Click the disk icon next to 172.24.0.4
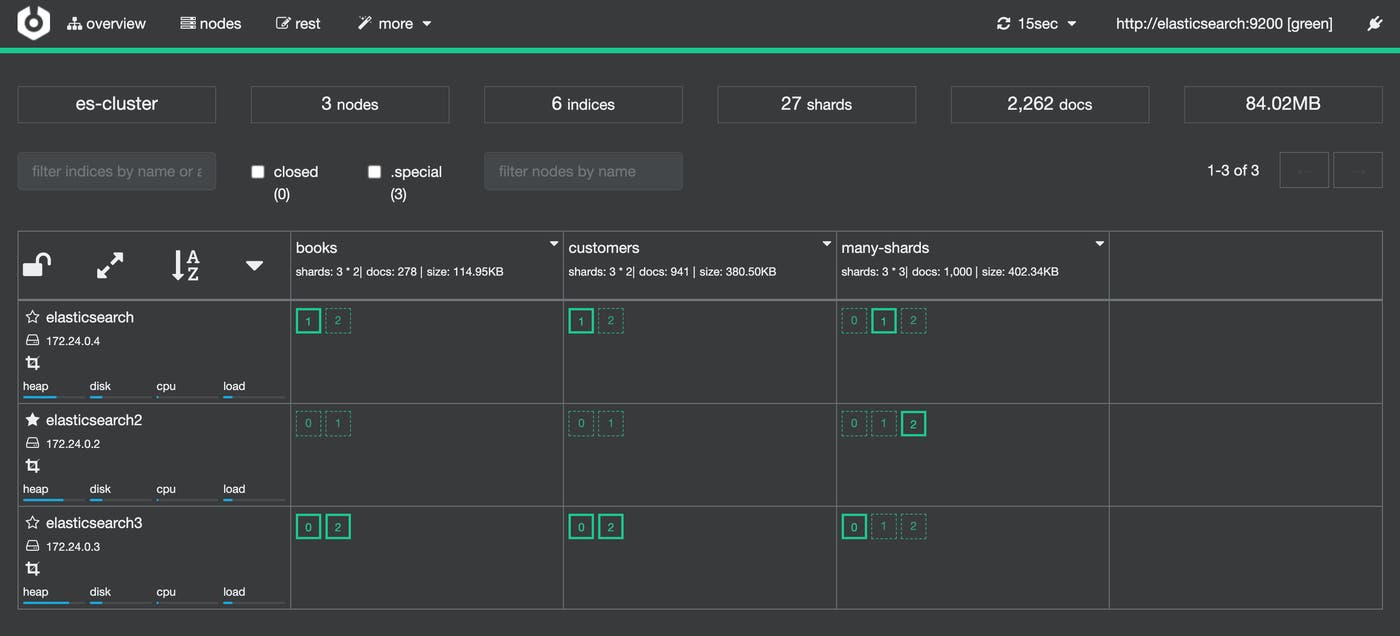 pos(32,341)
